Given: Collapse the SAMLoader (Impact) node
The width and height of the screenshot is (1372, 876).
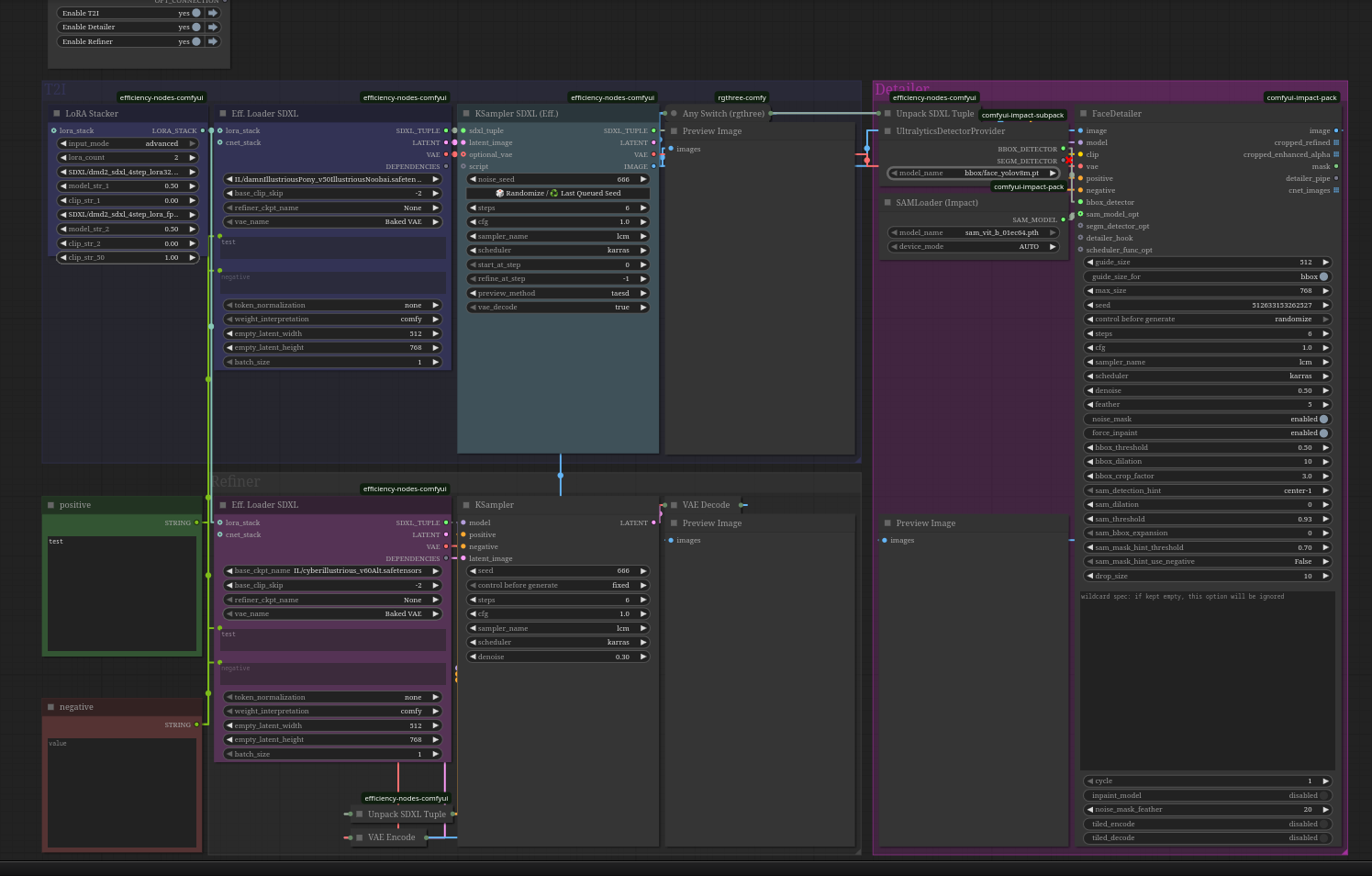Looking at the screenshot, I should [x=887, y=203].
